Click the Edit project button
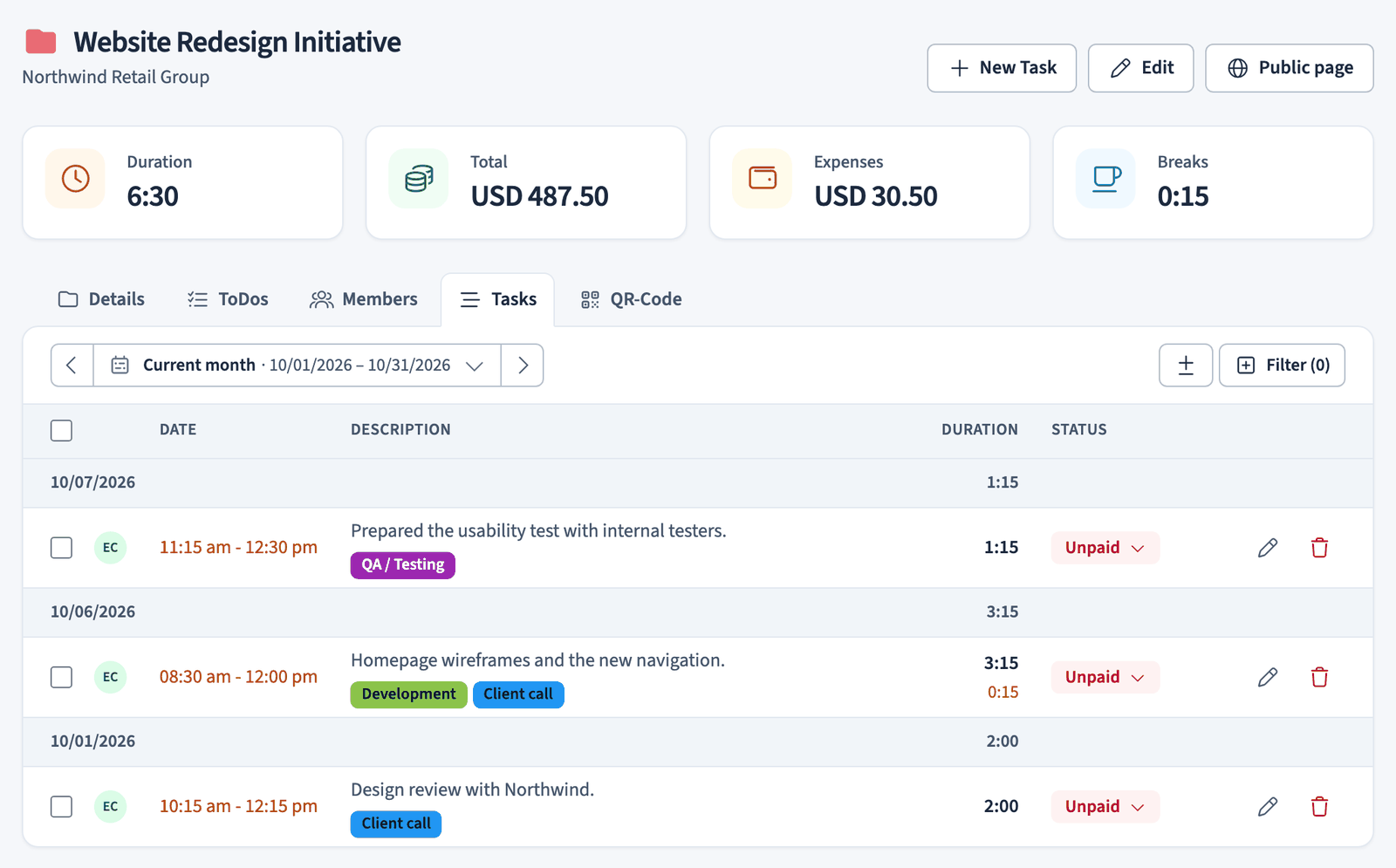The width and height of the screenshot is (1396, 868). (1141, 68)
